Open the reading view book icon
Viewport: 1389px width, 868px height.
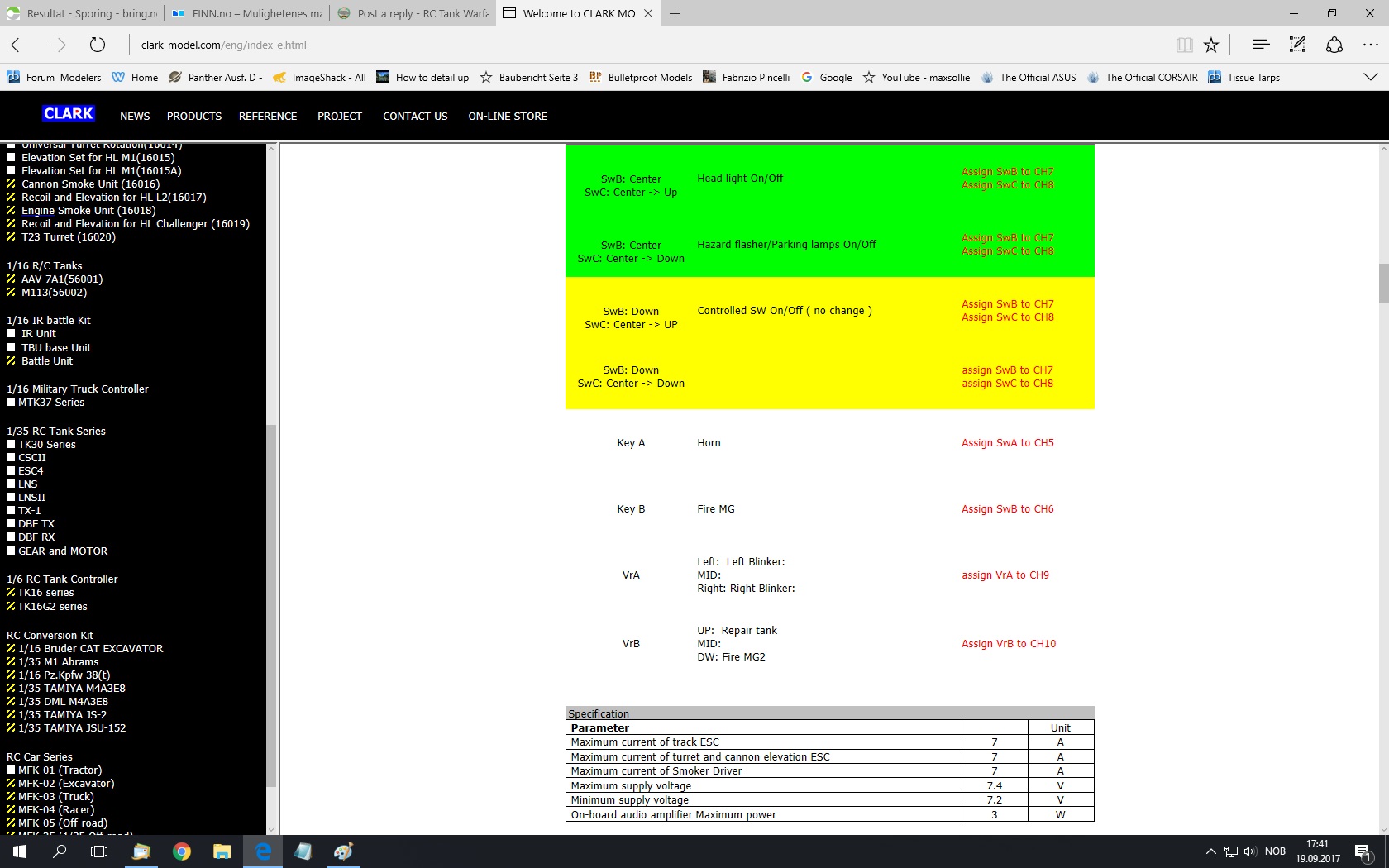click(x=1184, y=45)
